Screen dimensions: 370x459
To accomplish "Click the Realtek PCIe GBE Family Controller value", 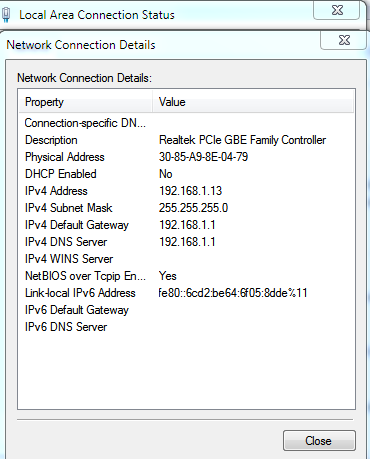I will (x=242, y=140).
